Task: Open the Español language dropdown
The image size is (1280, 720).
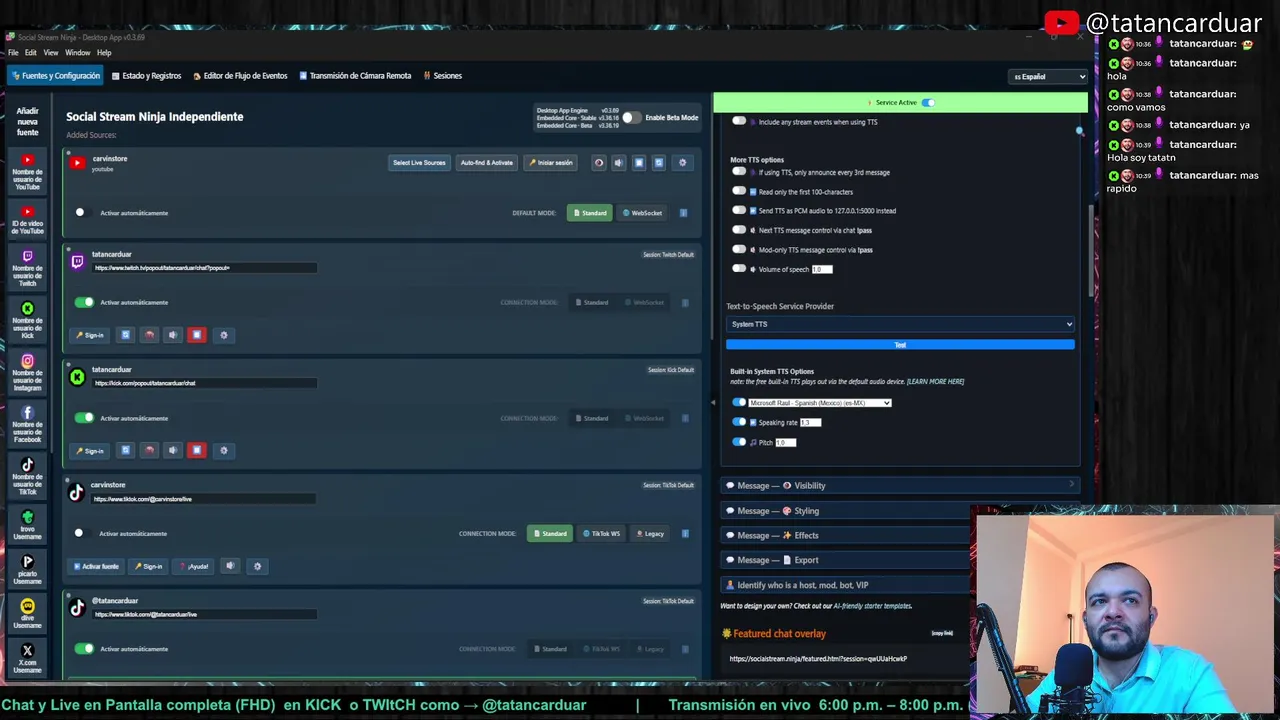Action: coord(1048,76)
